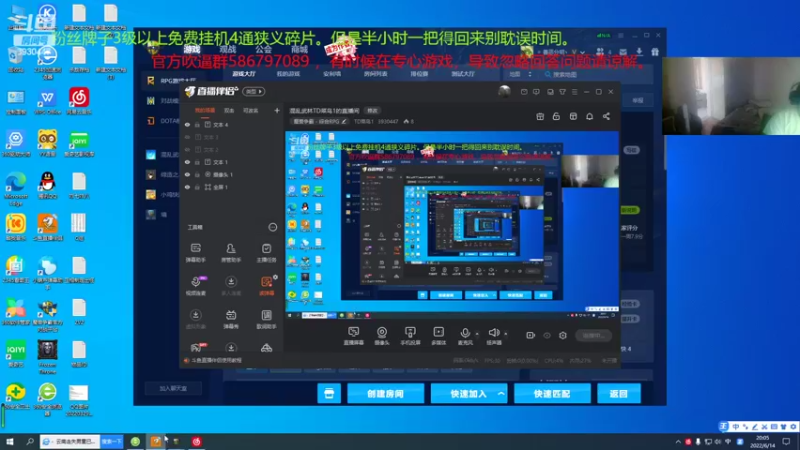
Task: Toggle the lock for 摄像头 1 source
Action: pyautogui.click(x=197, y=174)
